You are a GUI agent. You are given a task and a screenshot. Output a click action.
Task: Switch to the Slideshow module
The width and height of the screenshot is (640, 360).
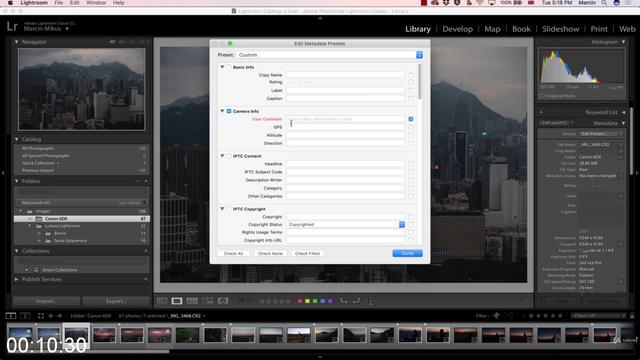(560, 29)
